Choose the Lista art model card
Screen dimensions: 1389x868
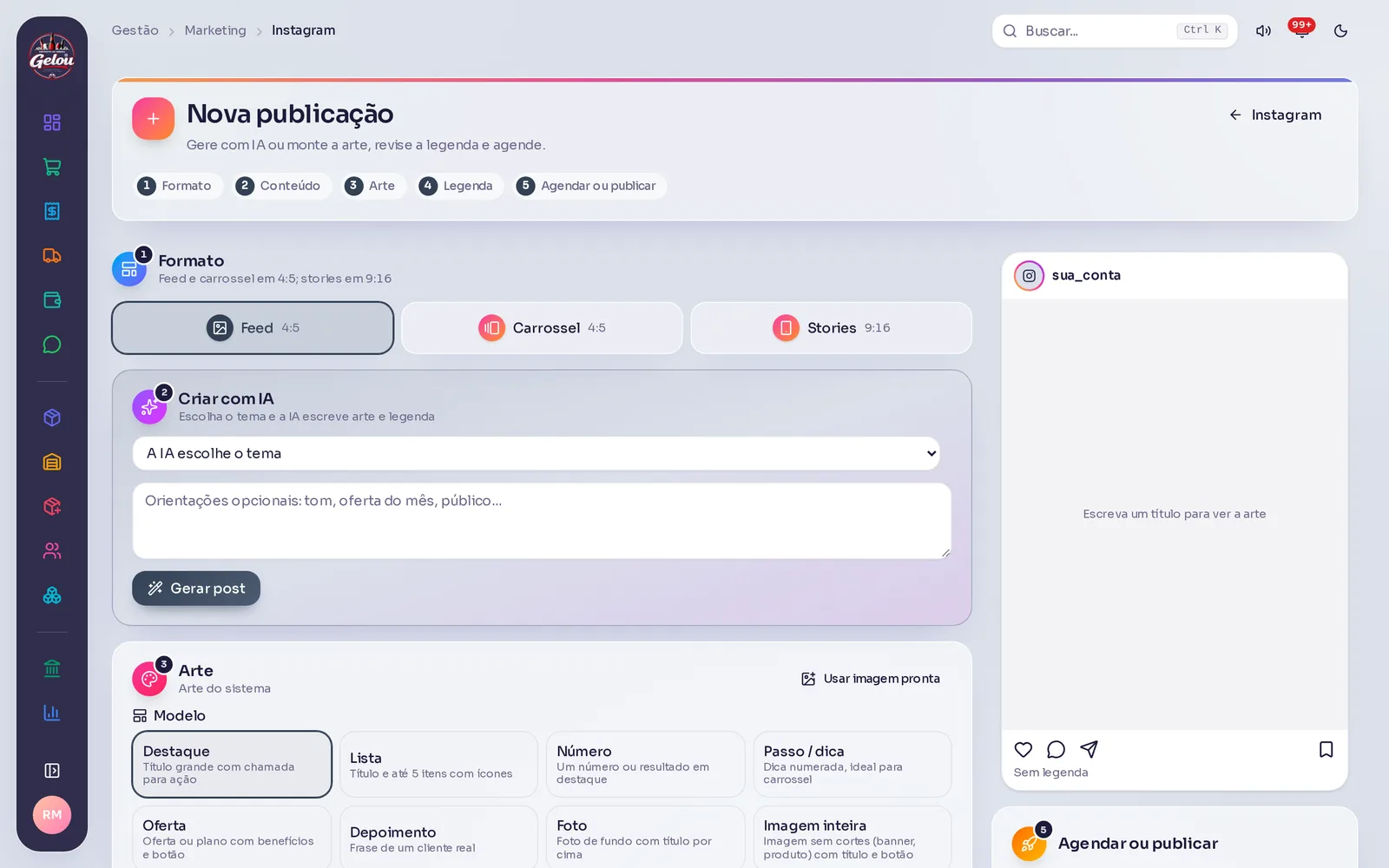click(438, 765)
